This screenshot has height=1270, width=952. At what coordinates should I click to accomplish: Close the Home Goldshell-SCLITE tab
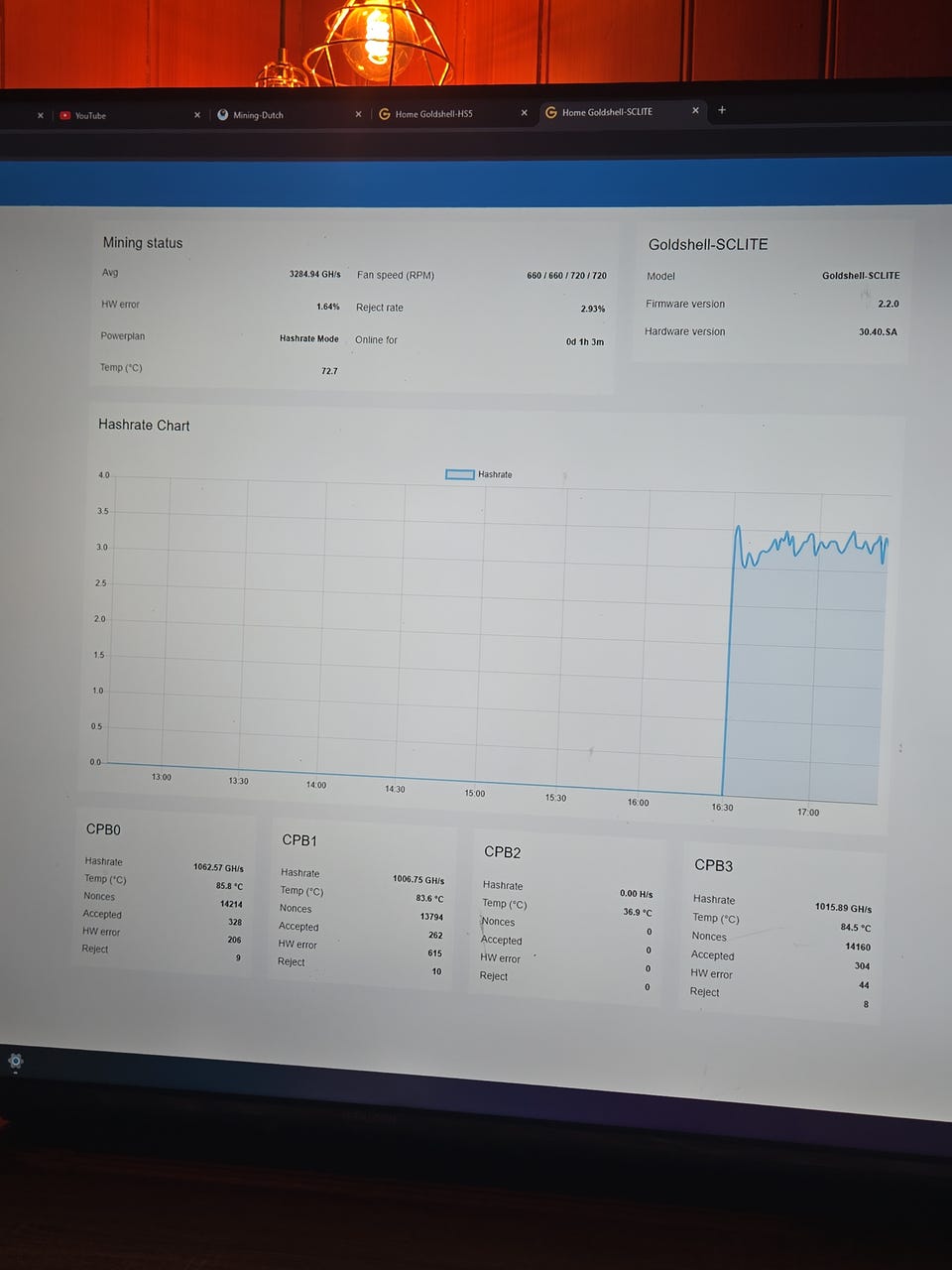pyautogui.click(x=696, y=111)
